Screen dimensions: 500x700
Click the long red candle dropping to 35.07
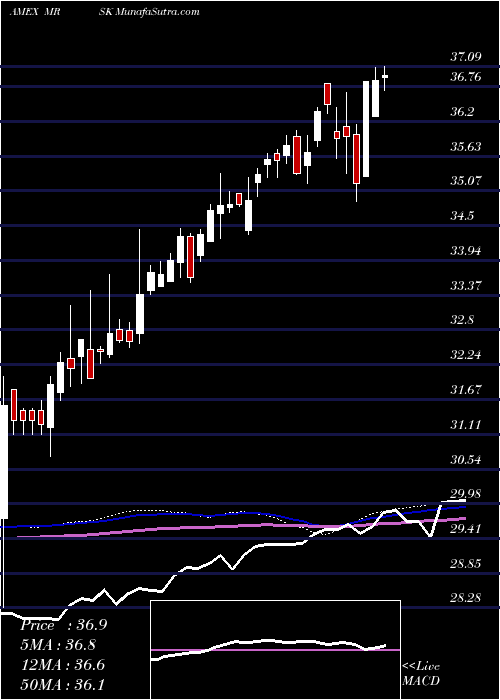[356, 159]
